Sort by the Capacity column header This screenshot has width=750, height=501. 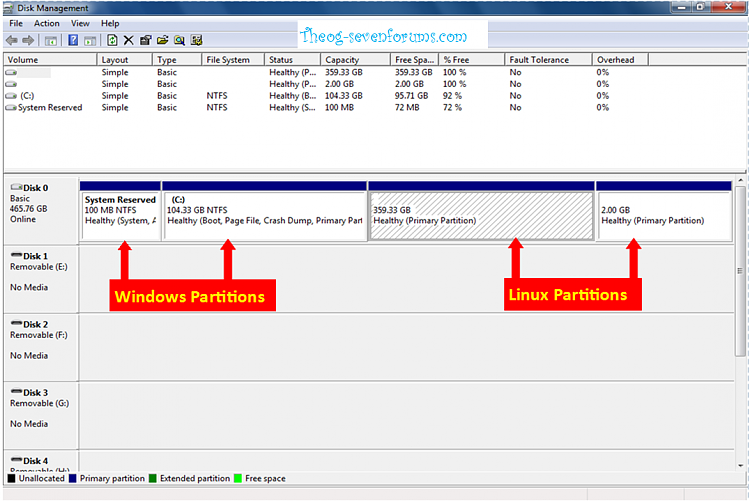coord(355,60)
